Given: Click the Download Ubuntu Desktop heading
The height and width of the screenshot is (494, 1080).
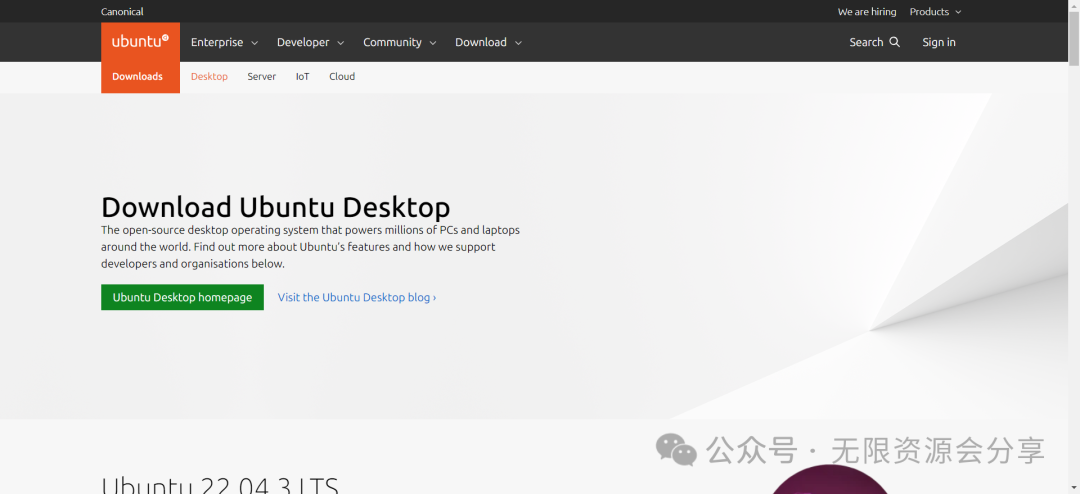Looking at the screenshot, I should [x=276, y=207].
